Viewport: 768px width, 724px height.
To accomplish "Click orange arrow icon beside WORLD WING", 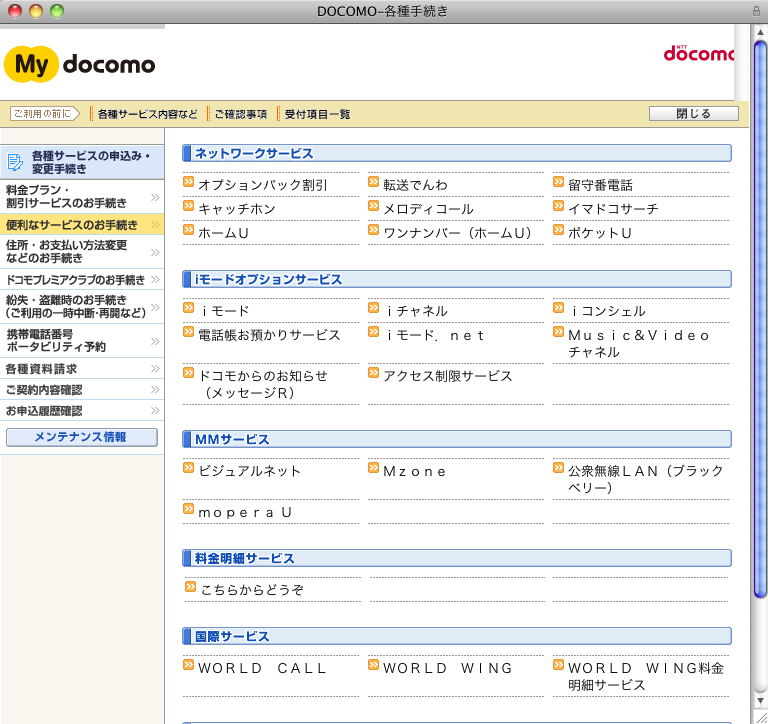I will [x=374, y=665].
